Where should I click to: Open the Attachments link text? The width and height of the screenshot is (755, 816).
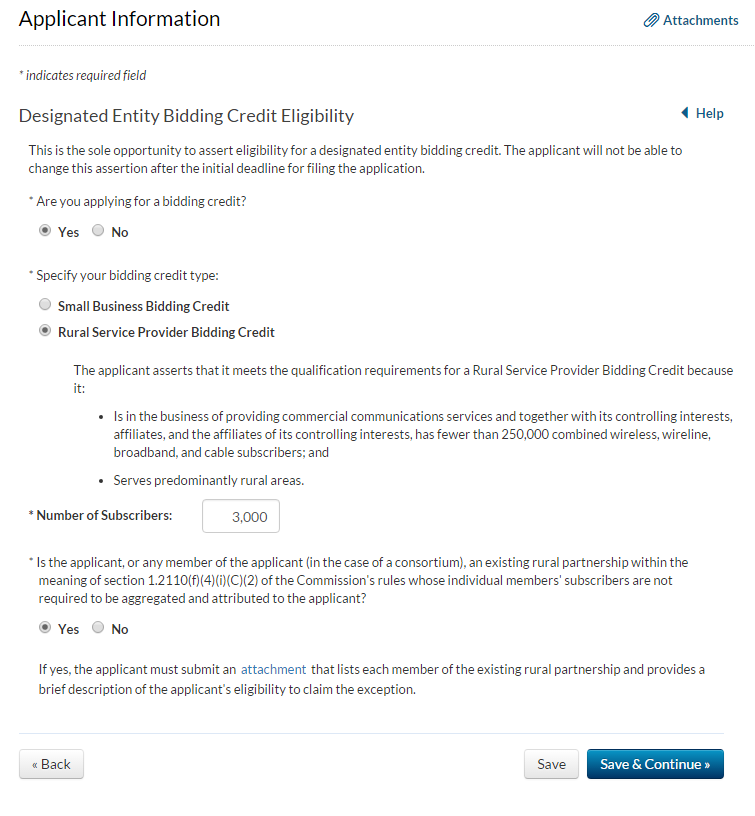700,20
